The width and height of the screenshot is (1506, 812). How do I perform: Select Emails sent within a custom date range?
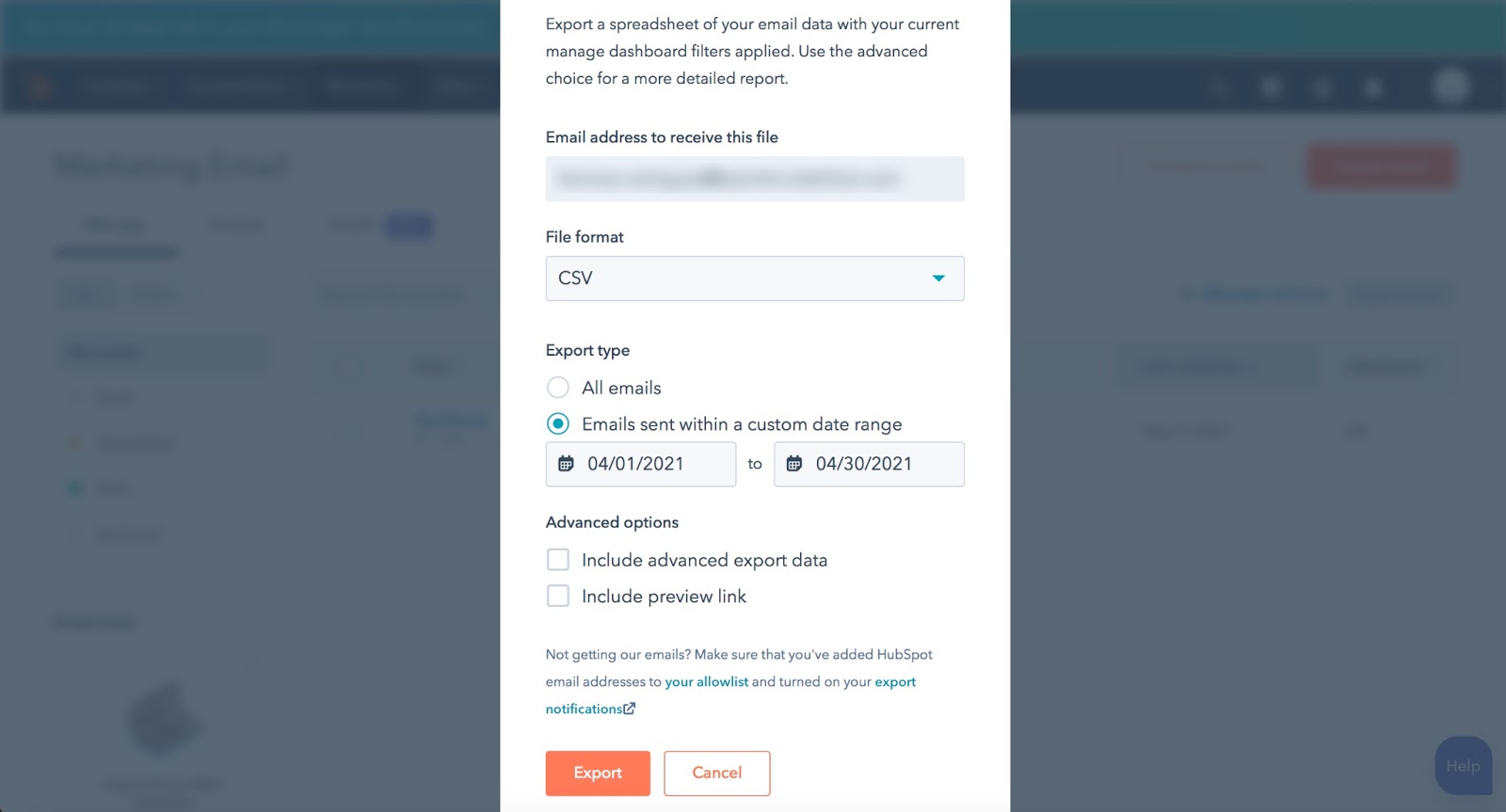coord(558,424)
